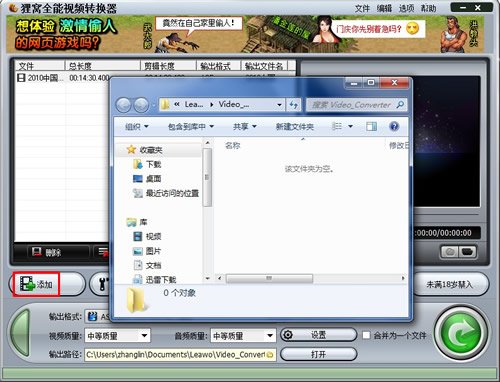
Task: Open the 文件 menu
Action: click(362, 8)
